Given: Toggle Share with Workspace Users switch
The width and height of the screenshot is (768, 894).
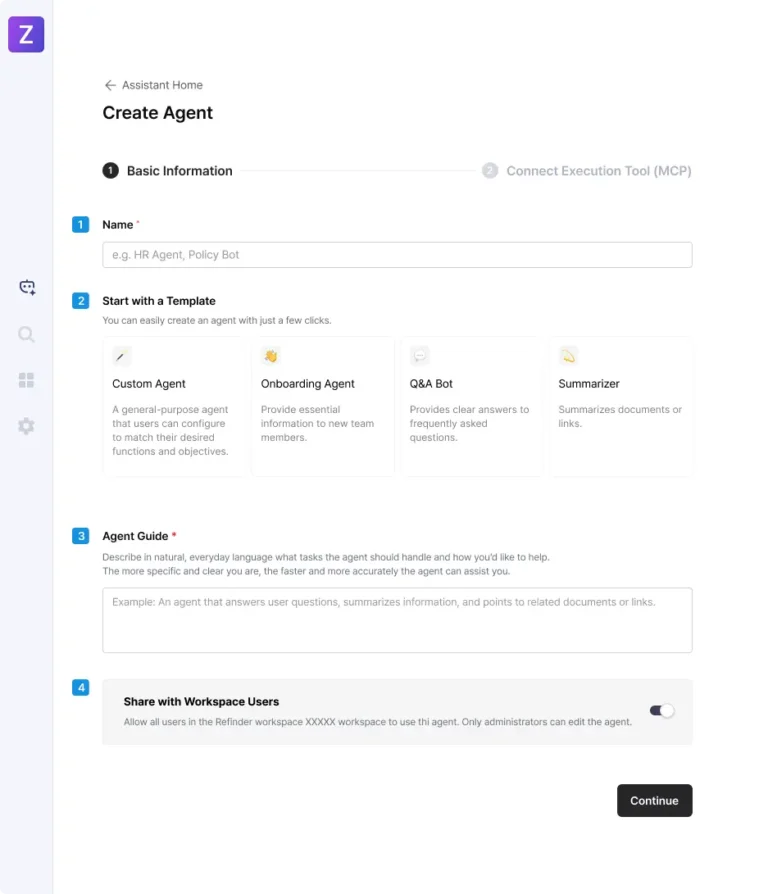Looking at the screenshot, I should pos(662,711).
